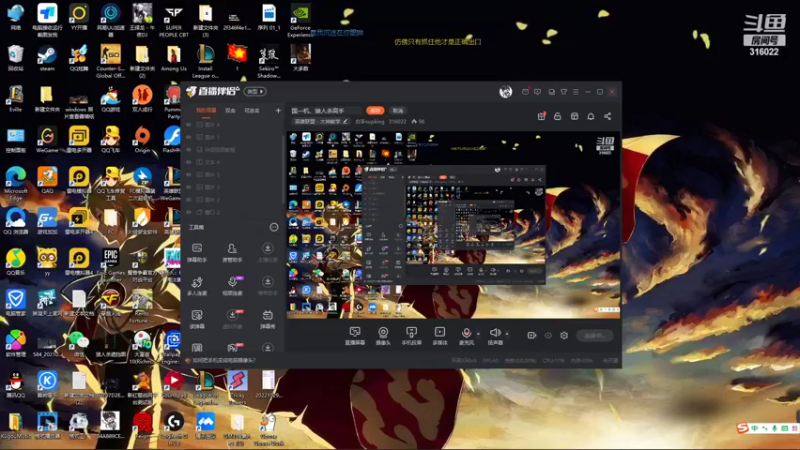
Task: Open the mode pill dropdown beside the logo
Action: (x=255, y=91)
